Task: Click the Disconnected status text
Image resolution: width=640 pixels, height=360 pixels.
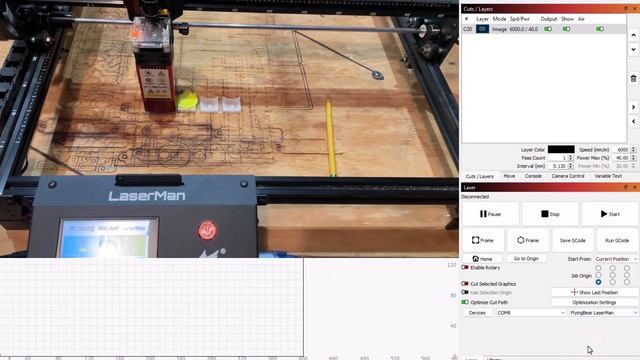Action: tap(475, 197)
